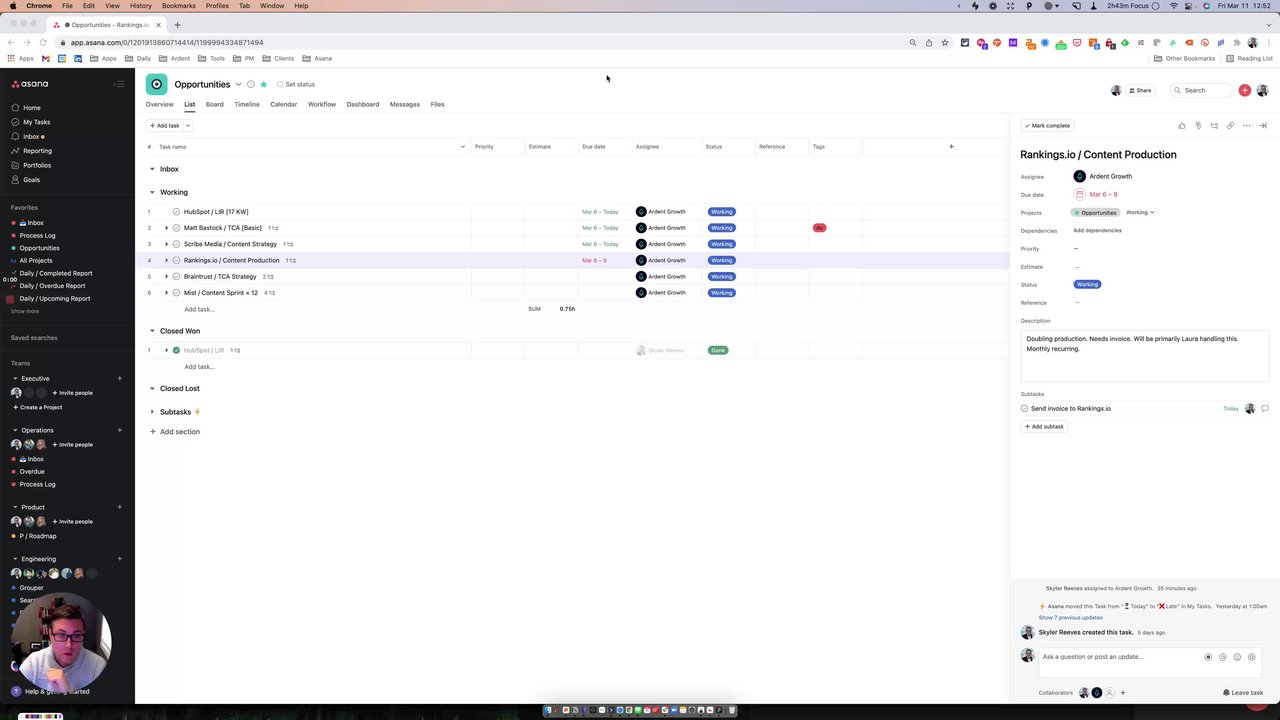Open Goals in the sidebar
Image resolution: width=1280 pixels, height=720 pixels.
pyautogui.click(x=31, y=180)
